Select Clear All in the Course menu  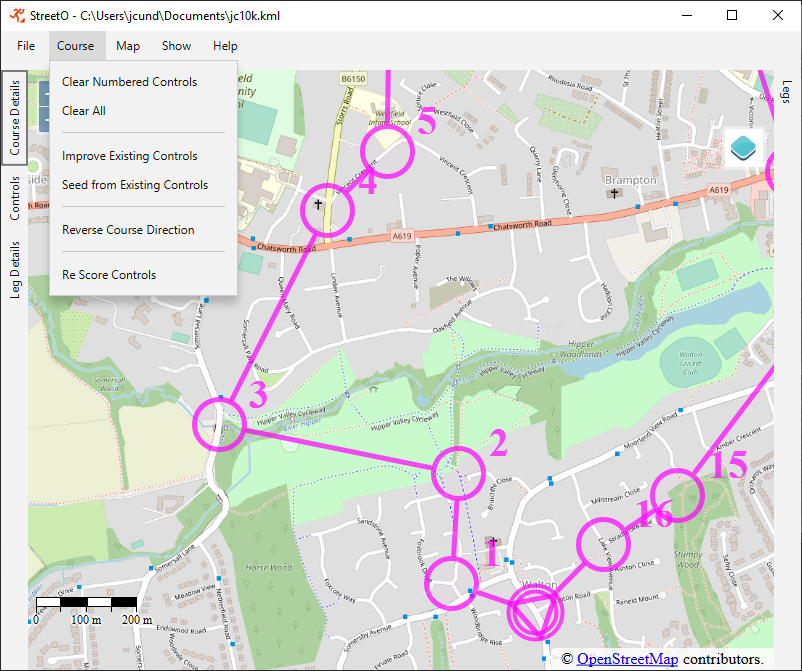tap(83, 111)
